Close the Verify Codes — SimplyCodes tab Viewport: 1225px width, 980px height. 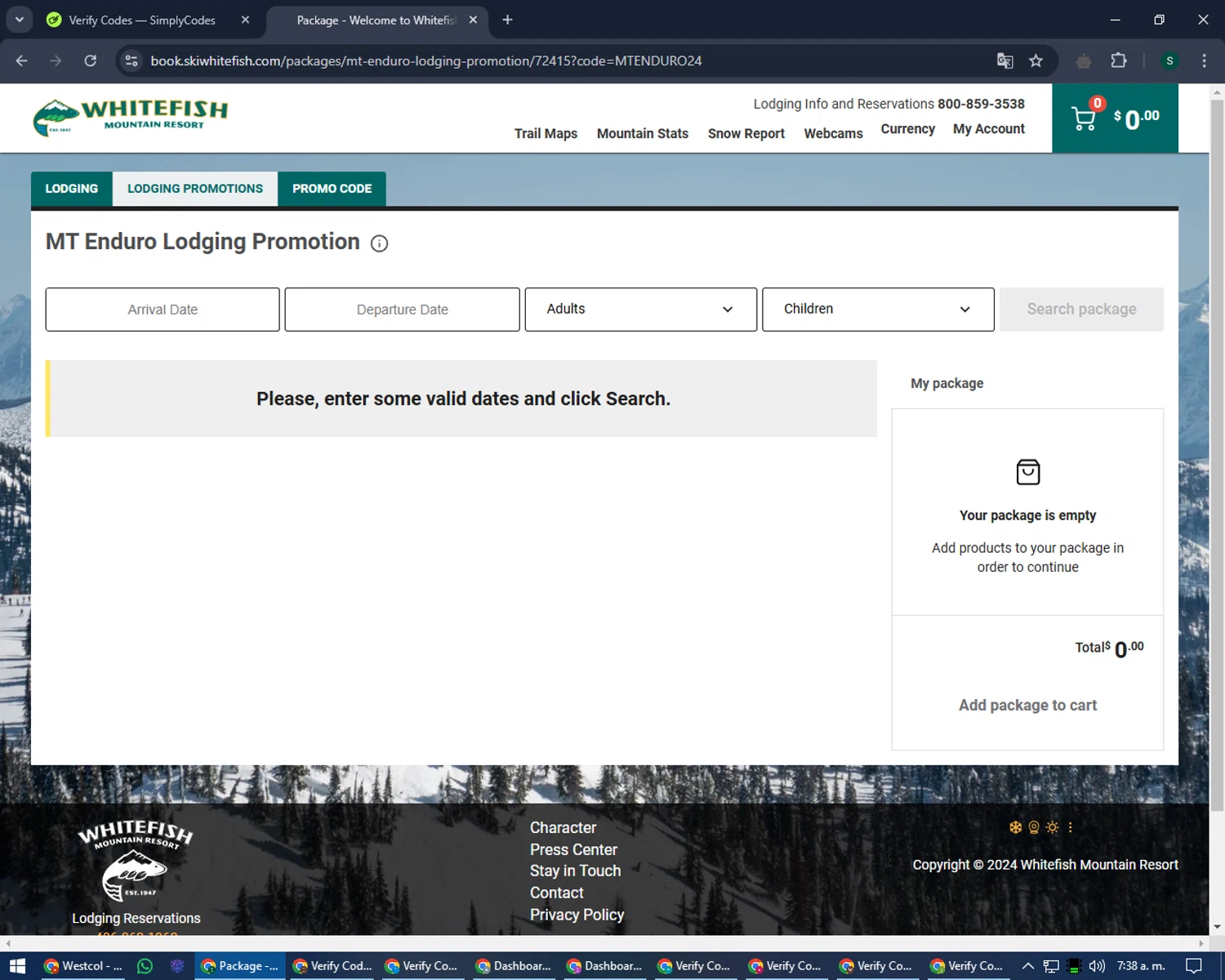[x=245, y=20]
